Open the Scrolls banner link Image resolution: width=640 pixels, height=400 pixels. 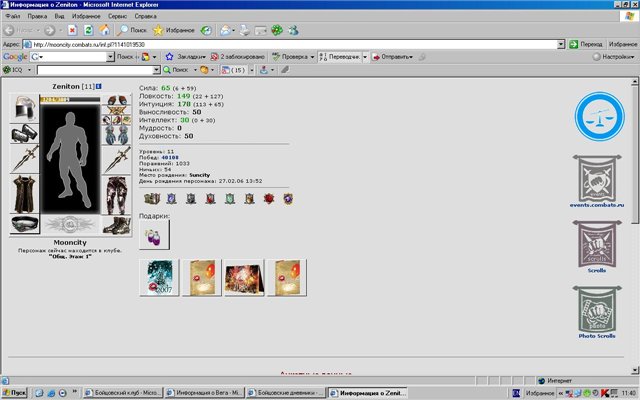pos(597,247)
